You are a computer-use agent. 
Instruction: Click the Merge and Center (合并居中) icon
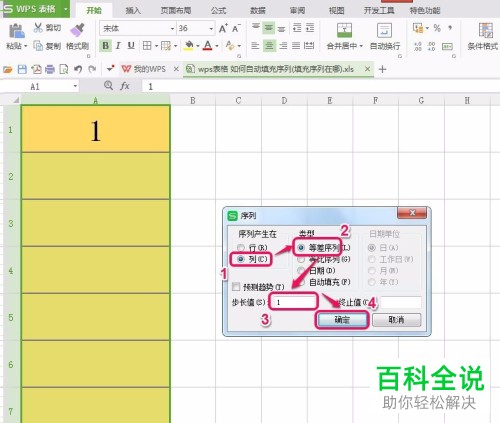[344, 30]
